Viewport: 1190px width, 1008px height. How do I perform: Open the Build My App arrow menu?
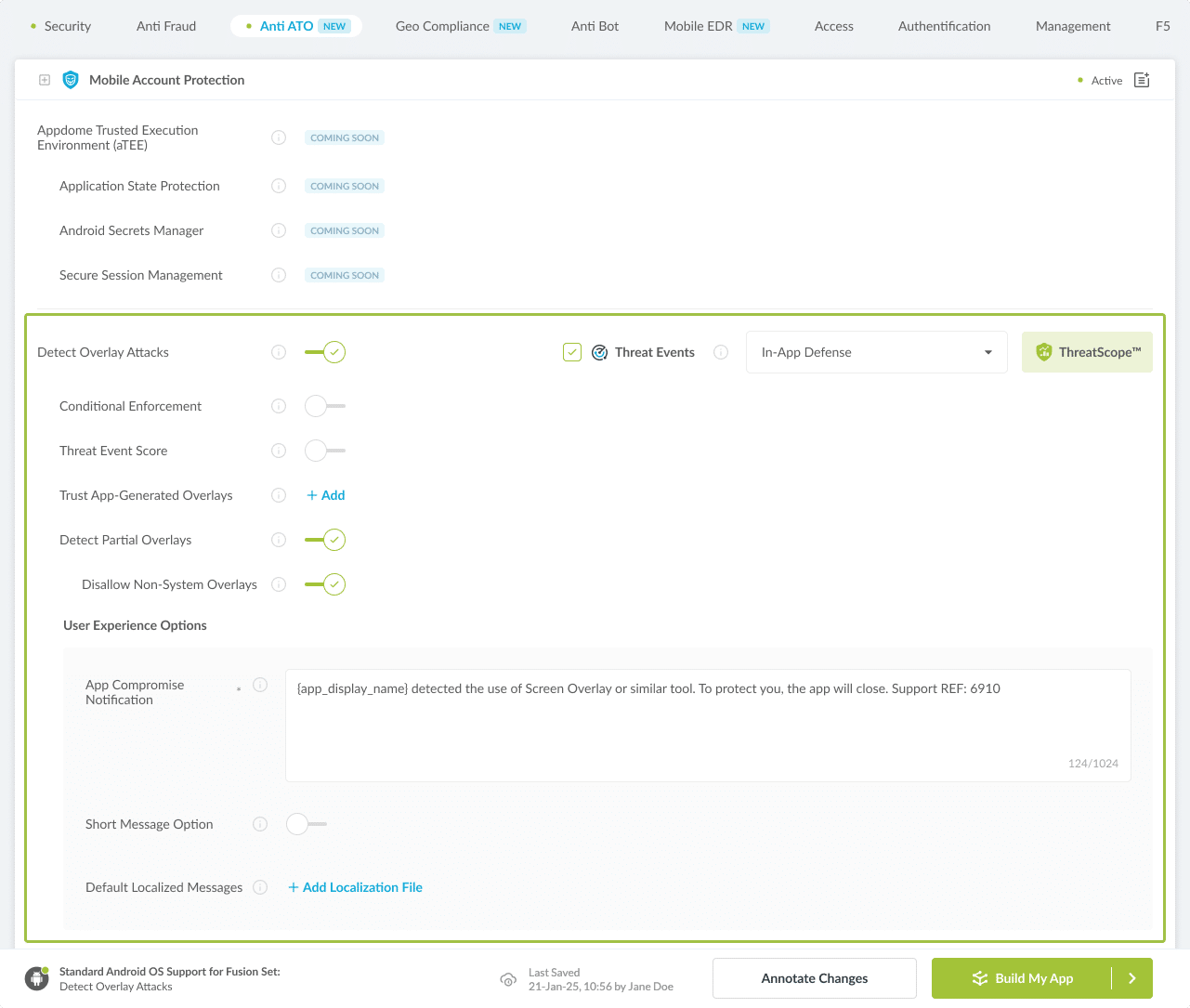[1132, 978]
